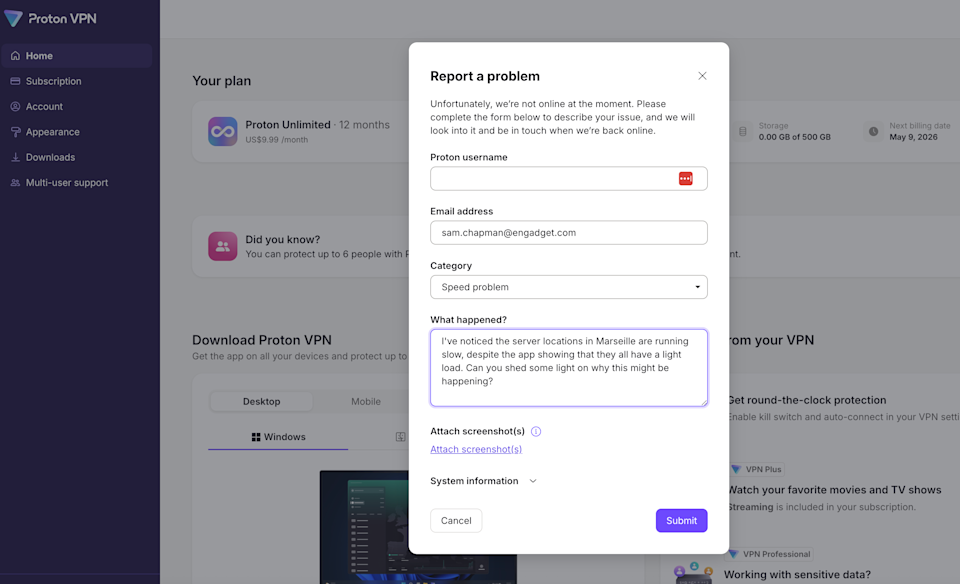Select the Home icon in the sidebar

tap(16, 55)
